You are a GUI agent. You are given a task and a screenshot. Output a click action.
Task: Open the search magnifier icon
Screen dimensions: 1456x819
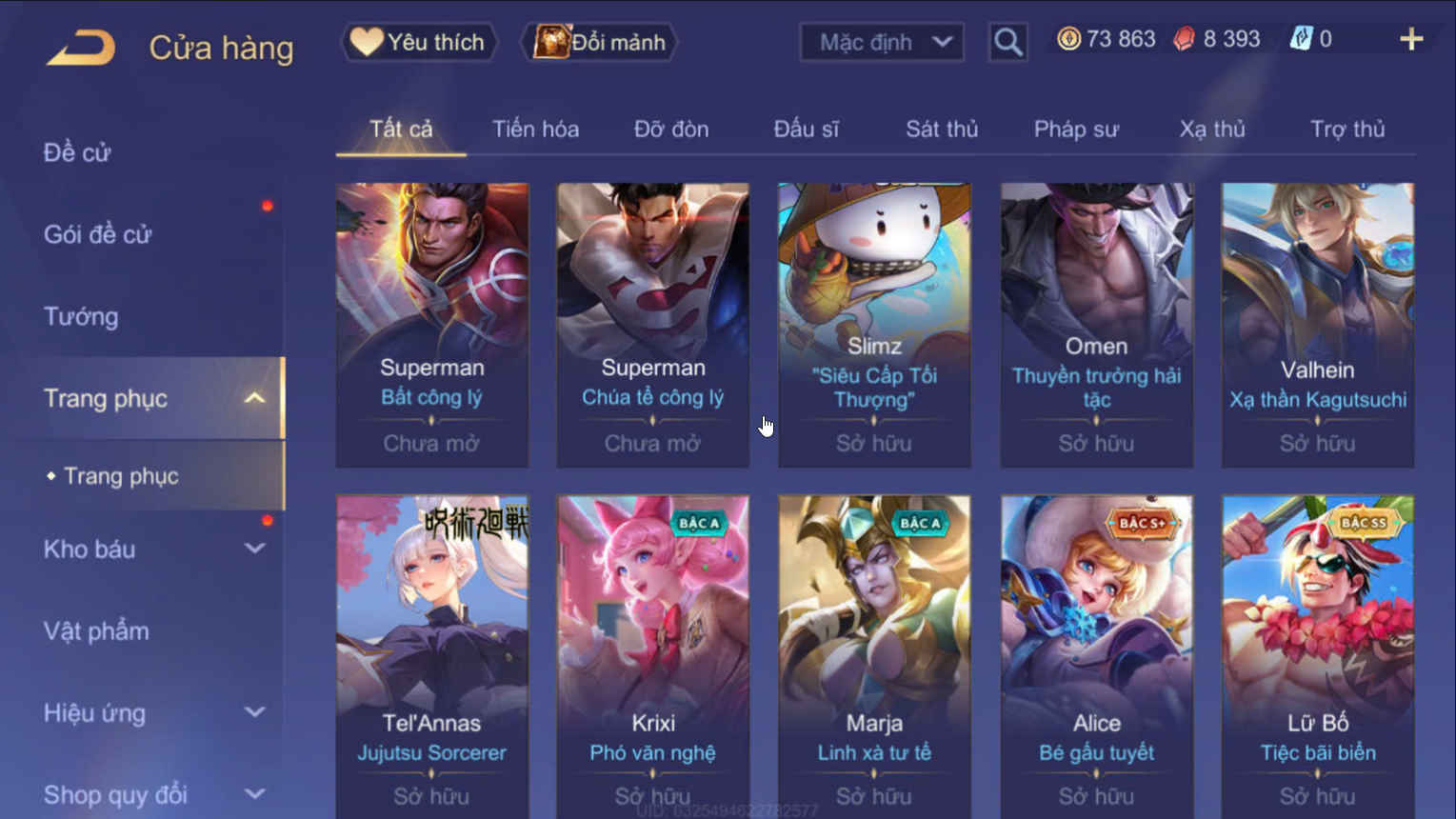pos(1007,42)
